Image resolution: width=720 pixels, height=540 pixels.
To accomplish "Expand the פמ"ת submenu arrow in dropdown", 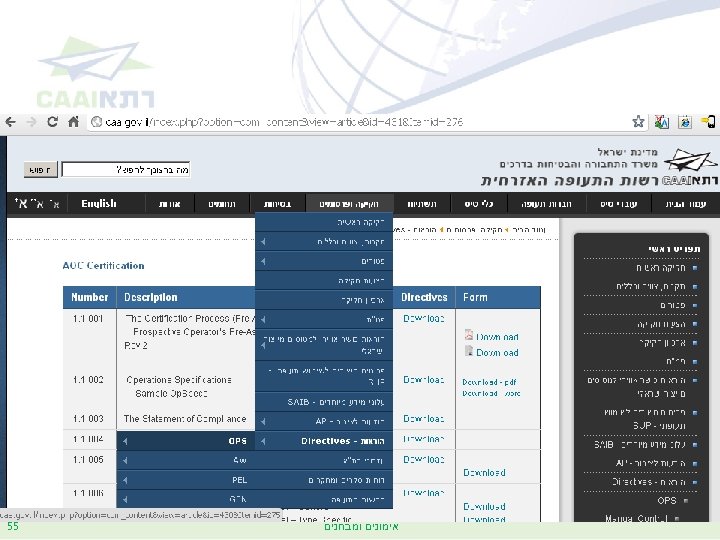I will click(x=263, y=319).
